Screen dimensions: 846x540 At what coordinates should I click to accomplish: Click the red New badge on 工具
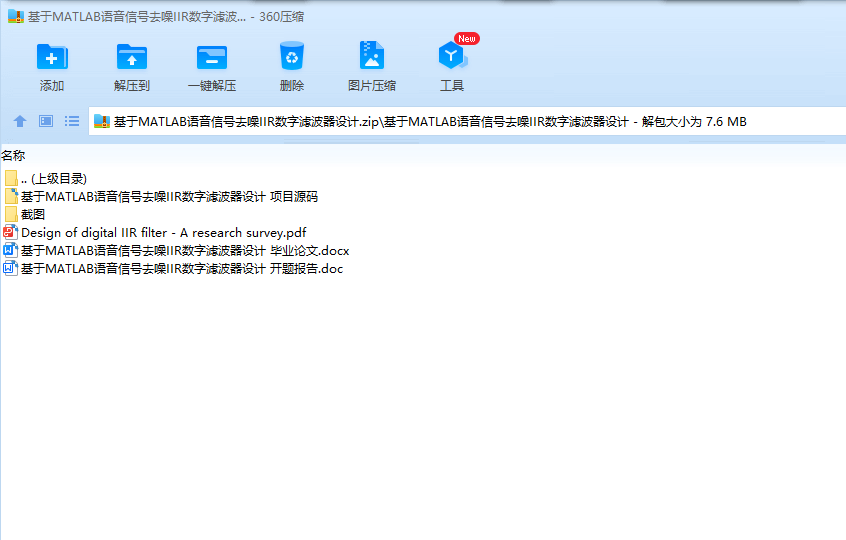click(467, 38)
